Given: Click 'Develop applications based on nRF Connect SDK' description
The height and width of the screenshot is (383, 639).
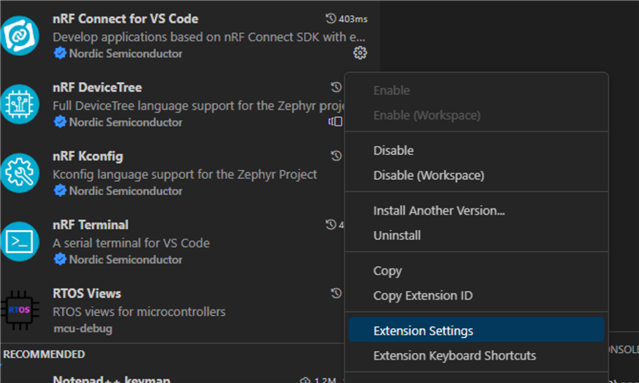Looking at the screenshot, I should (x=209, y=37).
